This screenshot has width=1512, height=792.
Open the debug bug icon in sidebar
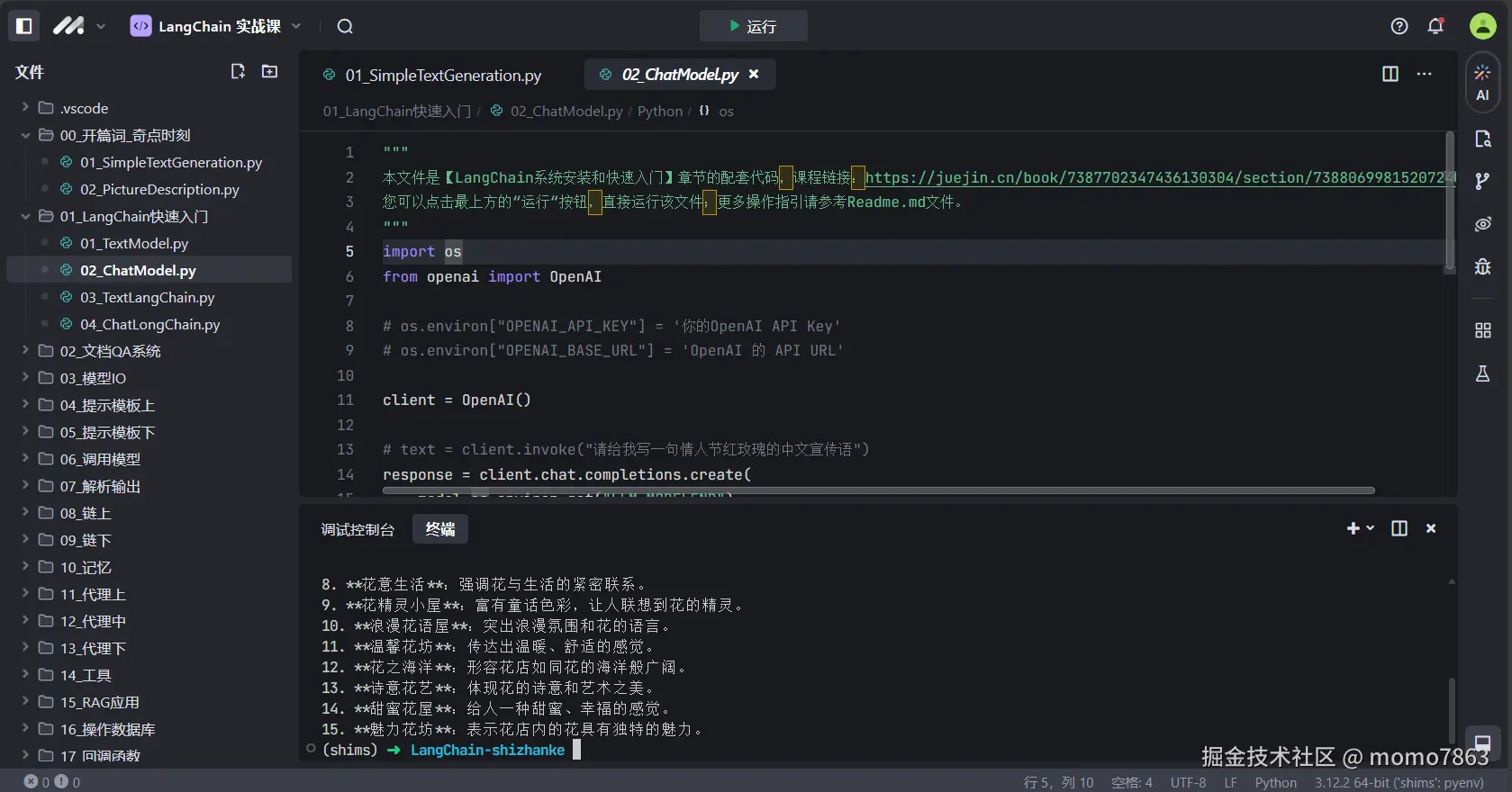[1482, 266]
